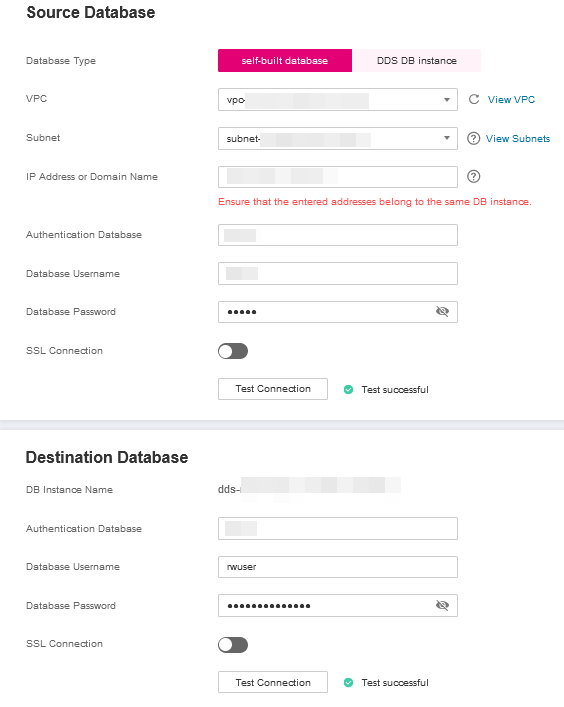Viewport: 564px width, 707px height.
Task: Focus the source Authentication Database field
Action: [338, 235]
